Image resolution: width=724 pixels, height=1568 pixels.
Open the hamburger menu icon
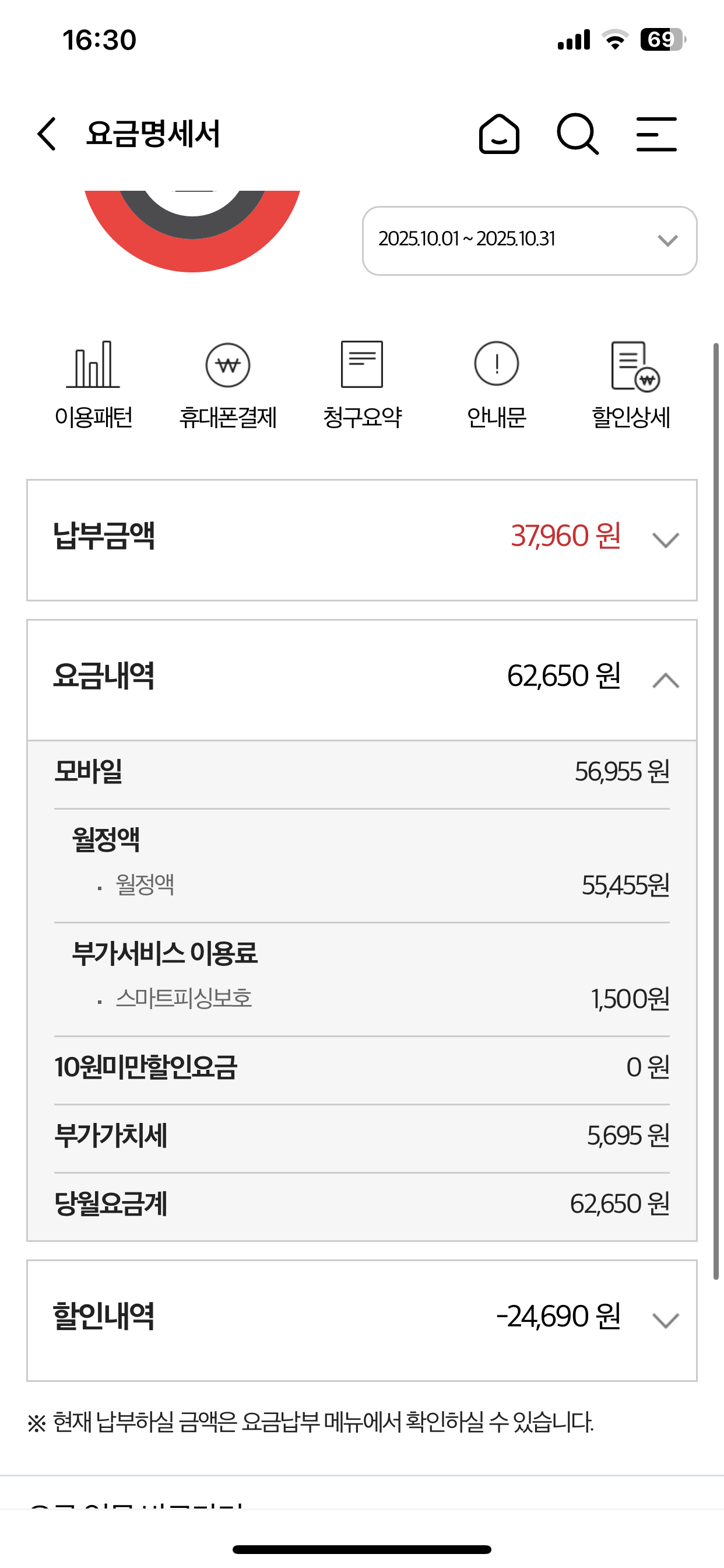[656, 134]
